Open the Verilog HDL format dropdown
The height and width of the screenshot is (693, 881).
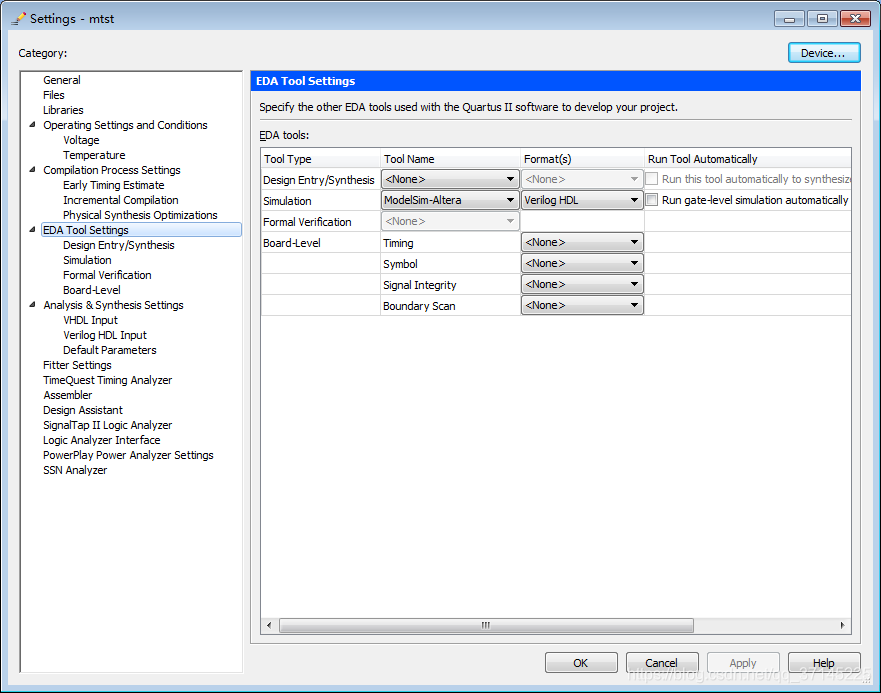582,200
